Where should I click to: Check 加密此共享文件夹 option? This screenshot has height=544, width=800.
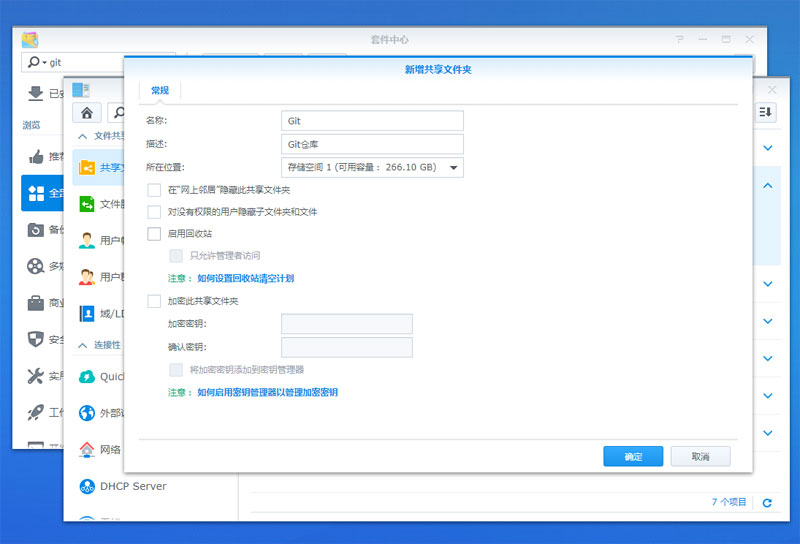pos(154,300)
